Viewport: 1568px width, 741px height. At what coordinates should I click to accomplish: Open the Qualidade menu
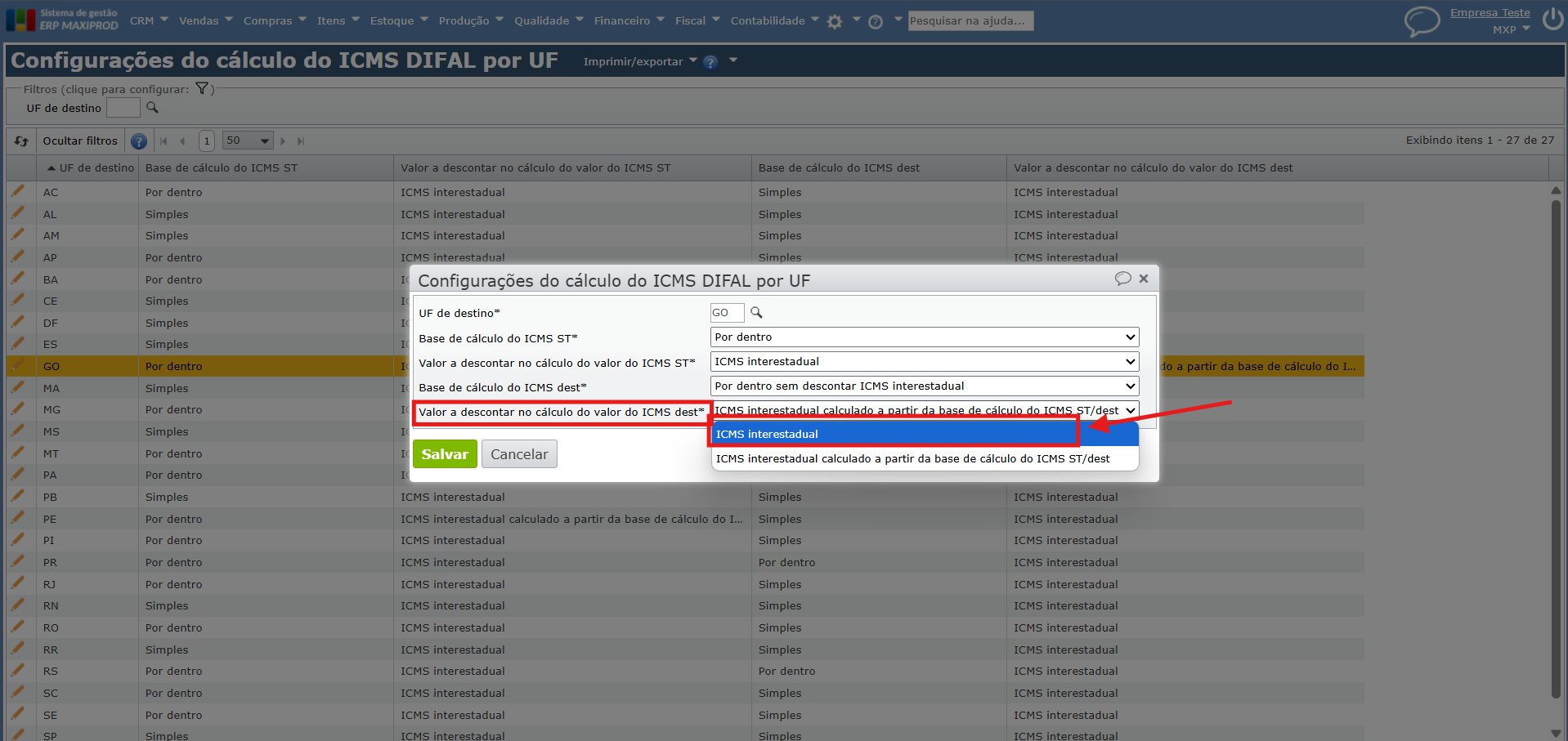pos(549,20)
